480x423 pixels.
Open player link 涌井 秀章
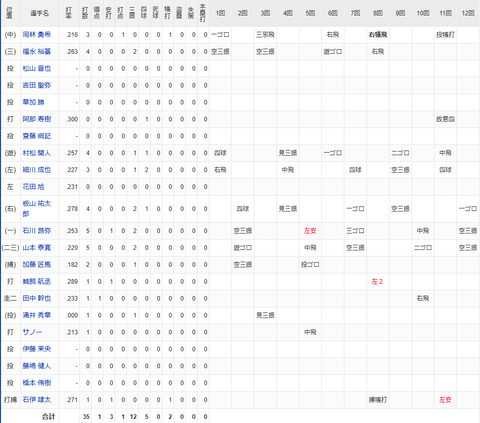pos(37,315)
